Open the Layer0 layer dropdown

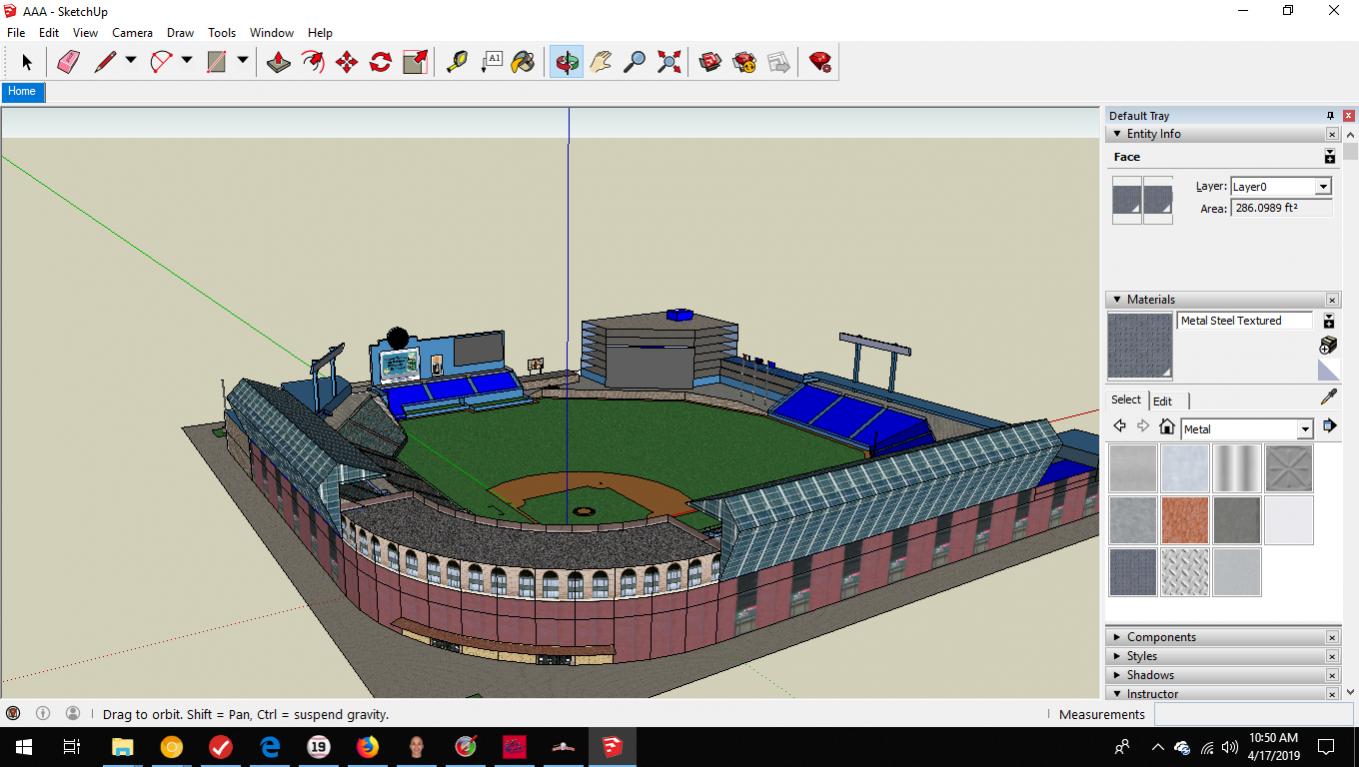pyautogui.click(x=1323, y=187)
